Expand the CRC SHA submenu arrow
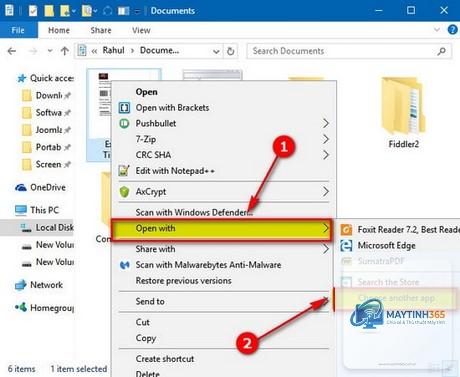Viewport: 460px width, 377px height. pyautogui.click(x=326, y=155)
